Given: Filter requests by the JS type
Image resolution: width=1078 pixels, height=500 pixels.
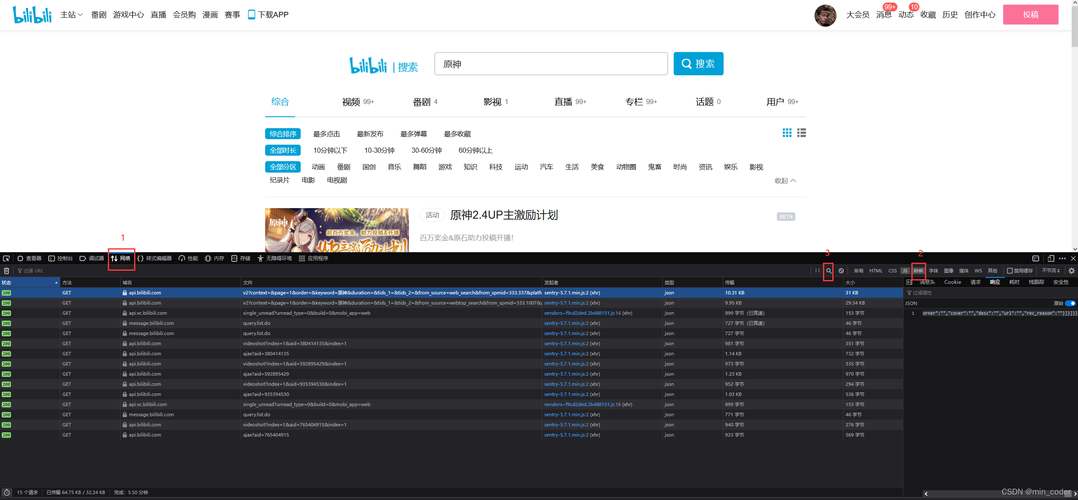Looking at the screenshot, I should click(x=905, y=271).
